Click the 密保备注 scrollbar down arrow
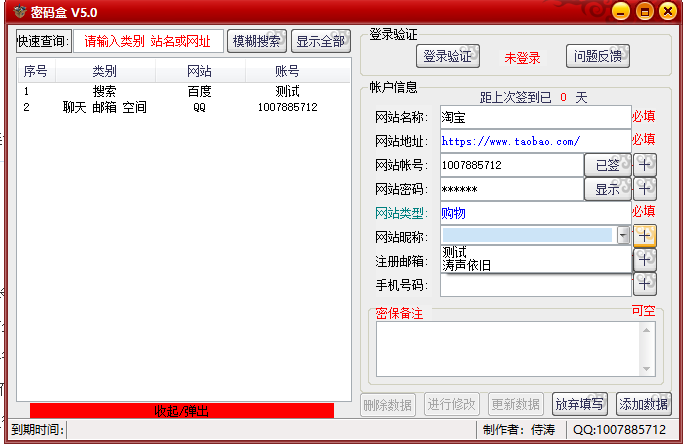Viewport: 683px width, 444px height. pyautogui.click(x=646, y=369)
